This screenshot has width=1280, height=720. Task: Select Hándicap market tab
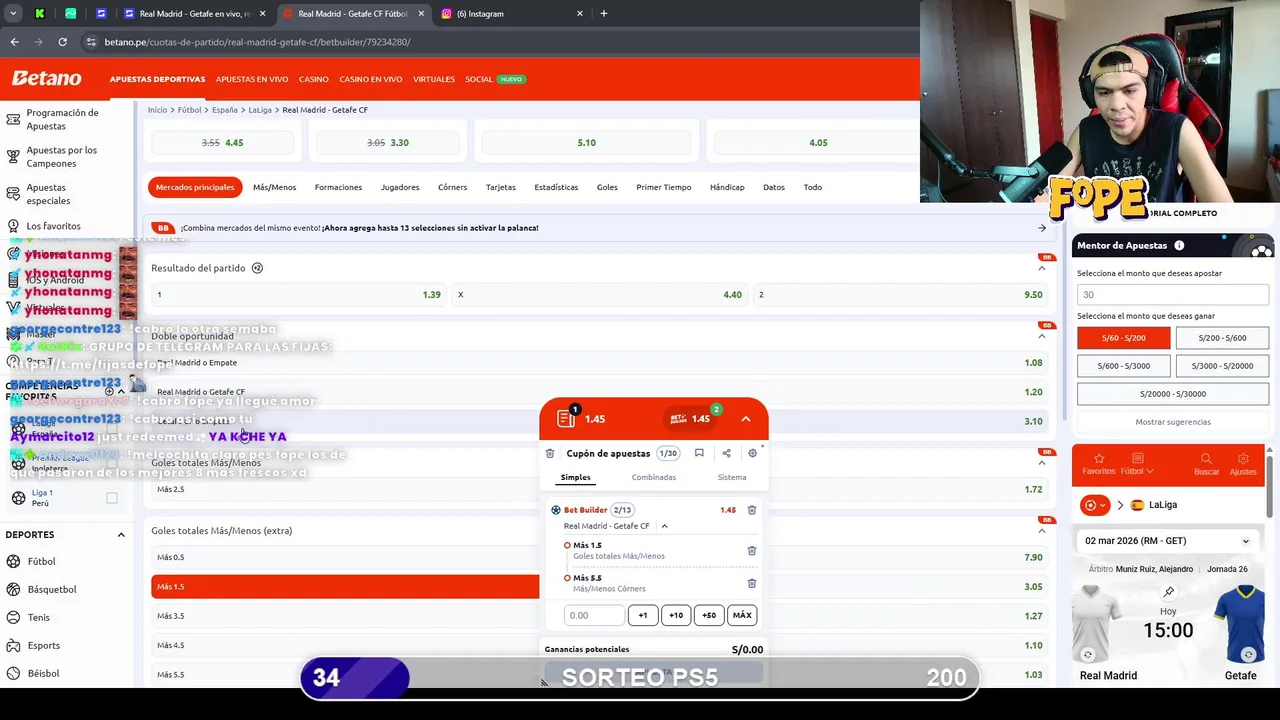[727, 187]
